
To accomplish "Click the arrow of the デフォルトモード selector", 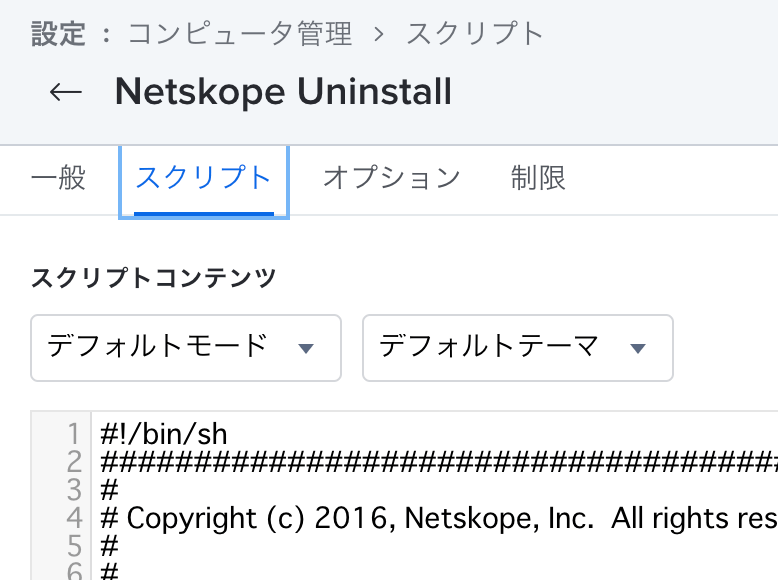I will [306, 348].
